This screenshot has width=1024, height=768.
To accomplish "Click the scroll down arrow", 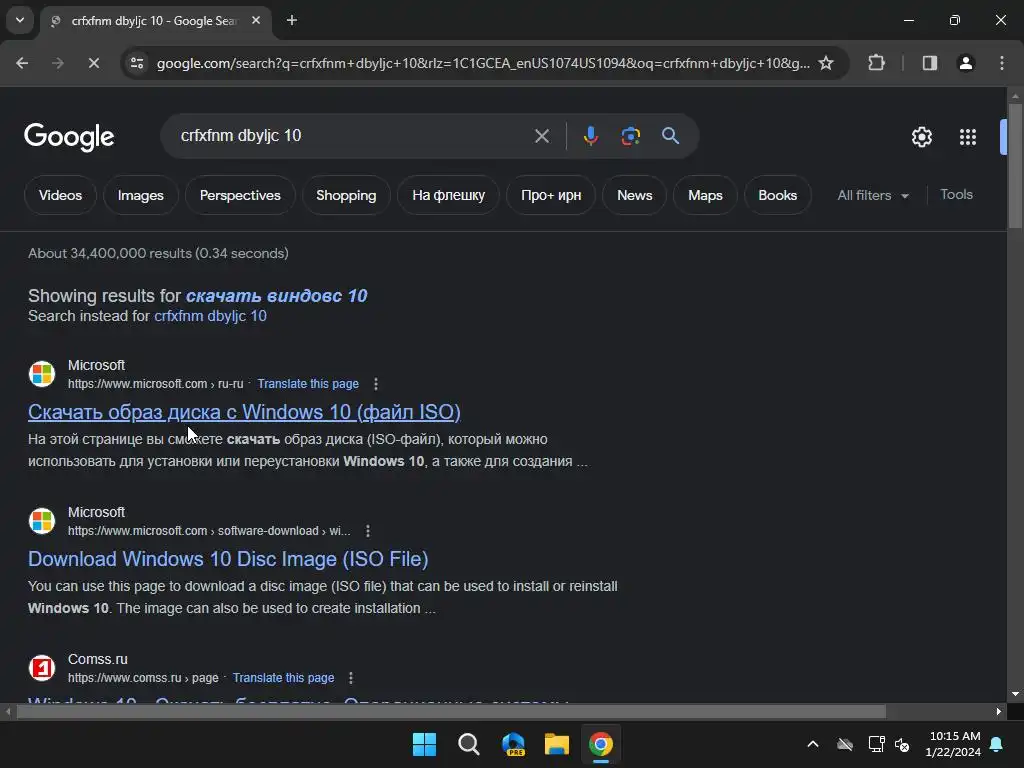I will tap(1015, 694).
